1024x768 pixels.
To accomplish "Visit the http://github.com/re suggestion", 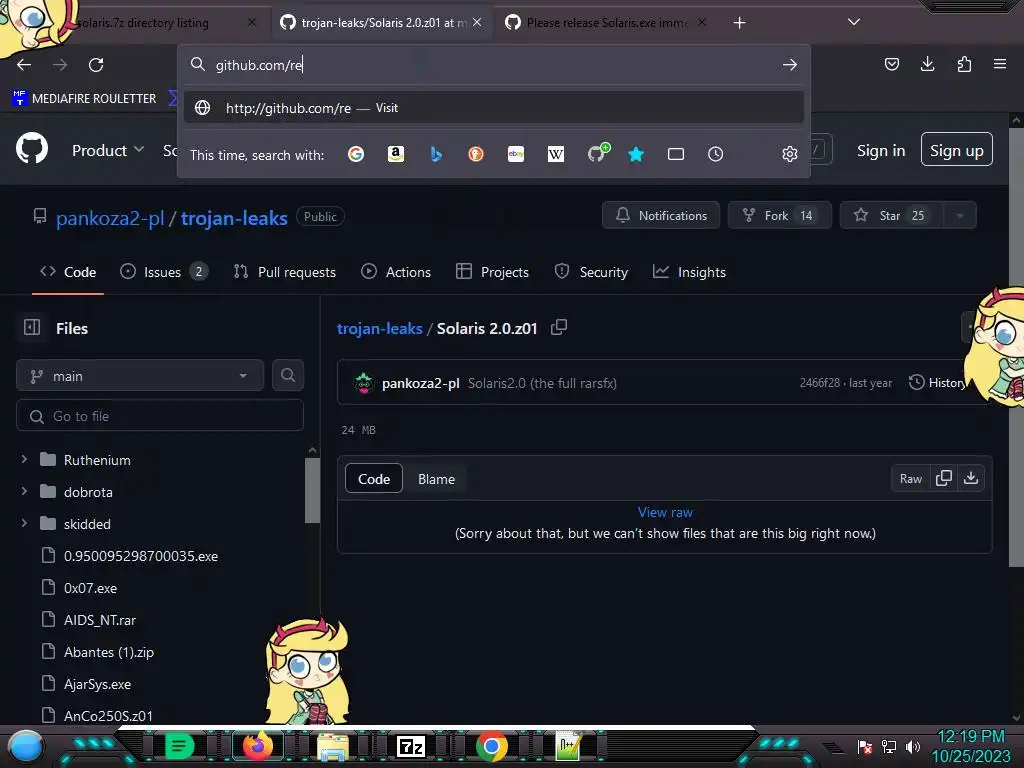I will point(493,108).
